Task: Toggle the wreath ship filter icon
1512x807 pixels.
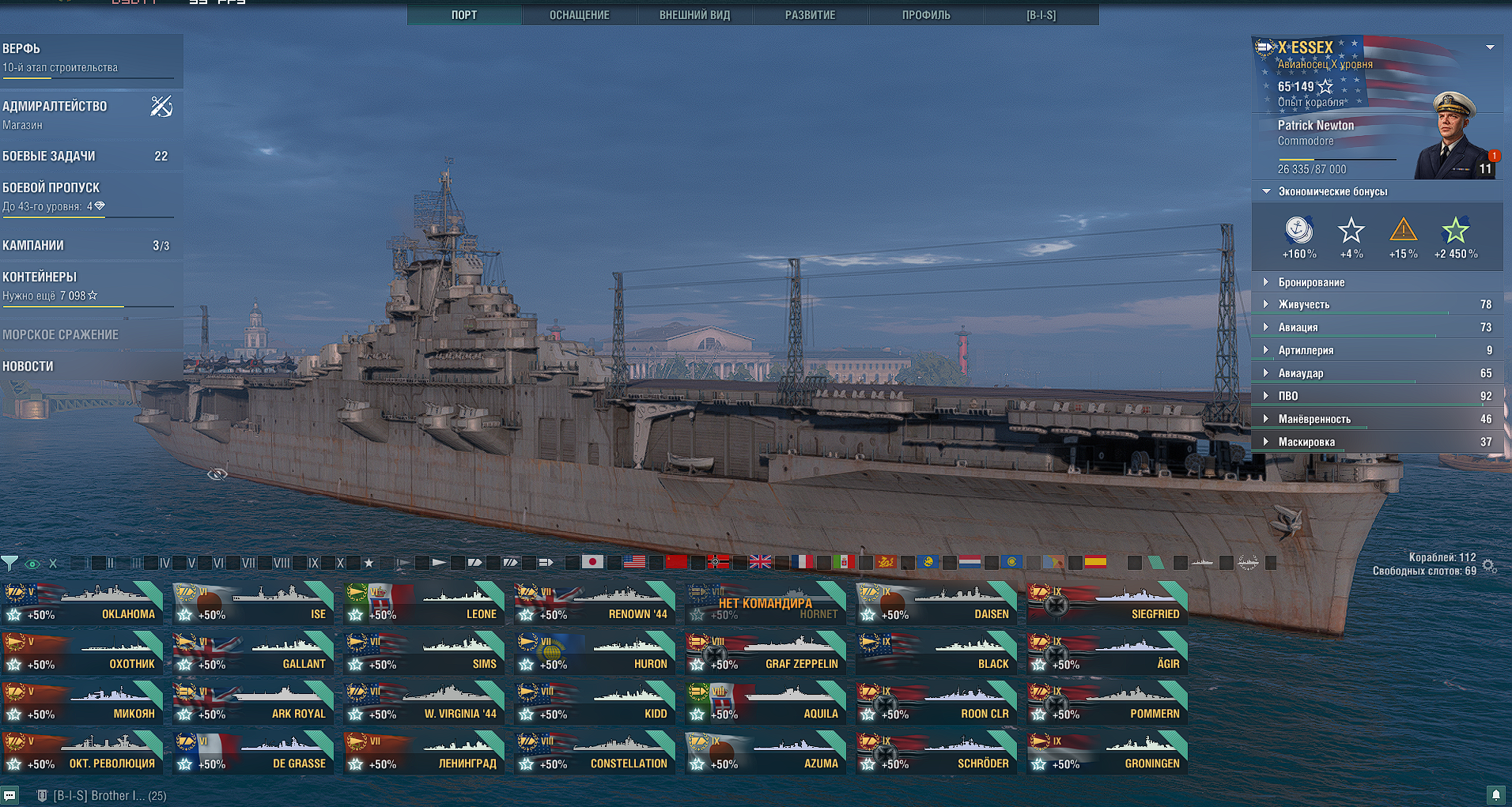Action: (1248, 563)
